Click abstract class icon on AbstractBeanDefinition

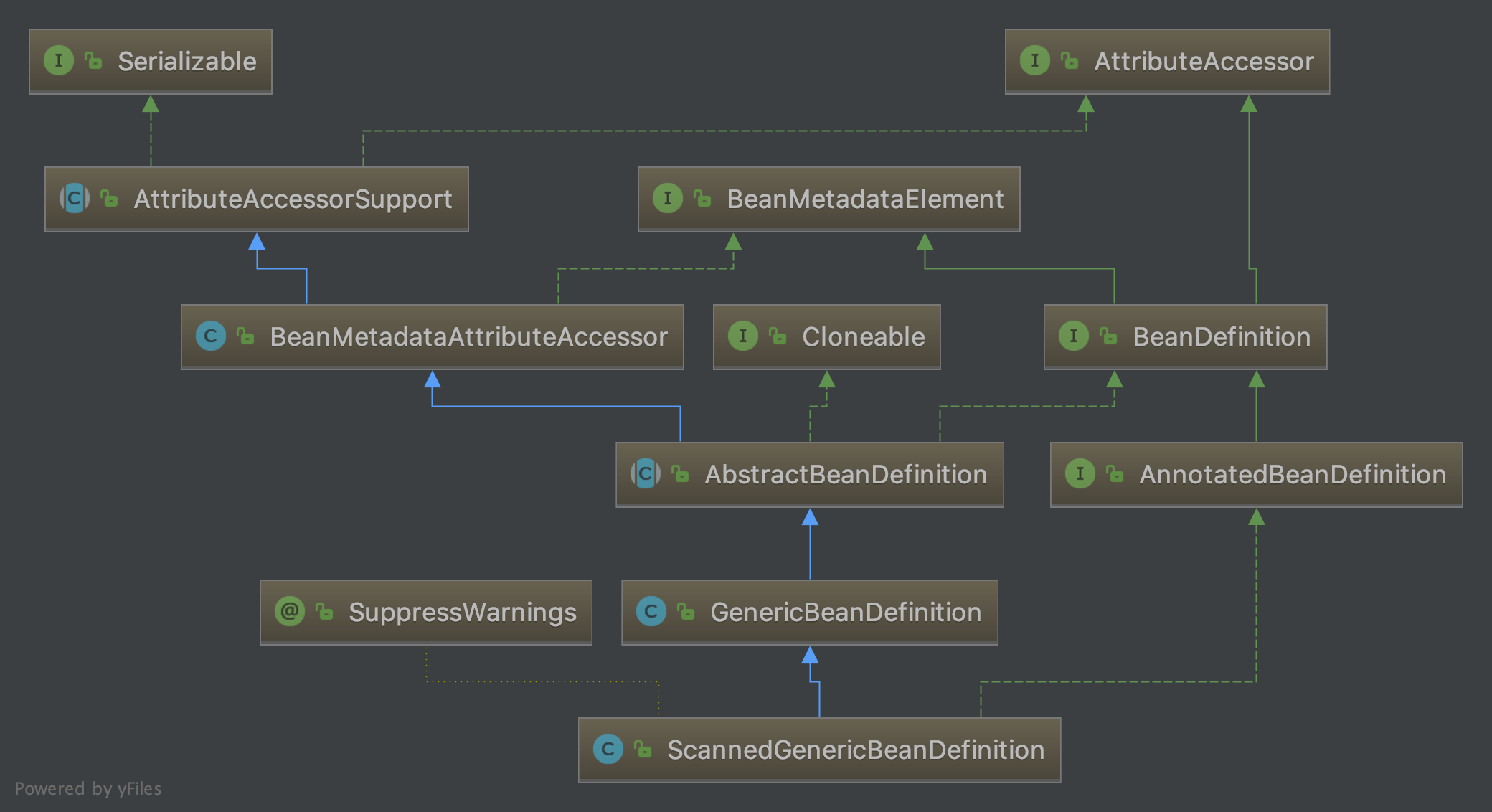(x=646, y=473)
